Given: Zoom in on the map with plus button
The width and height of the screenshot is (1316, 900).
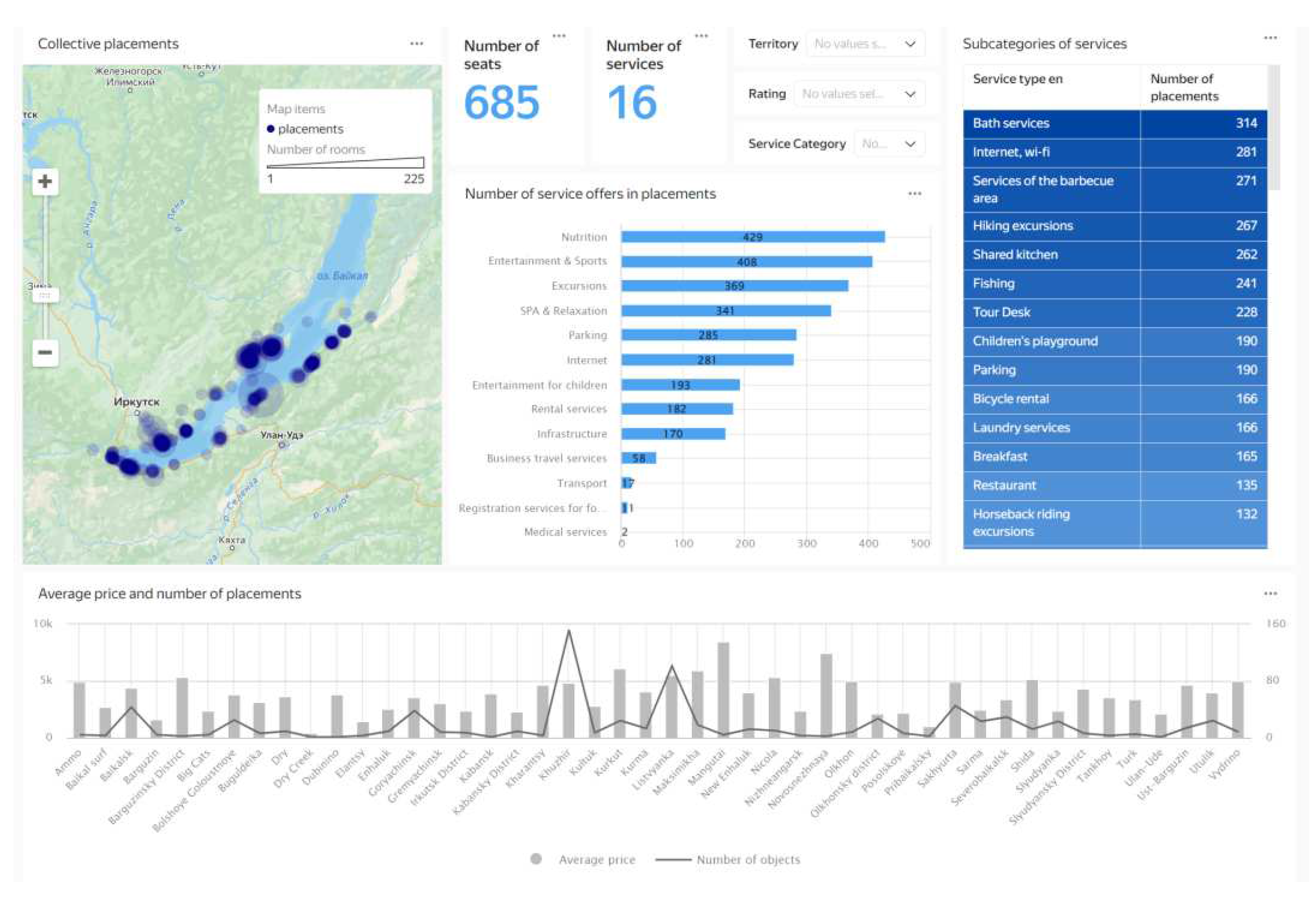Looking at the screenshot, I should click(x=45, y=182).
